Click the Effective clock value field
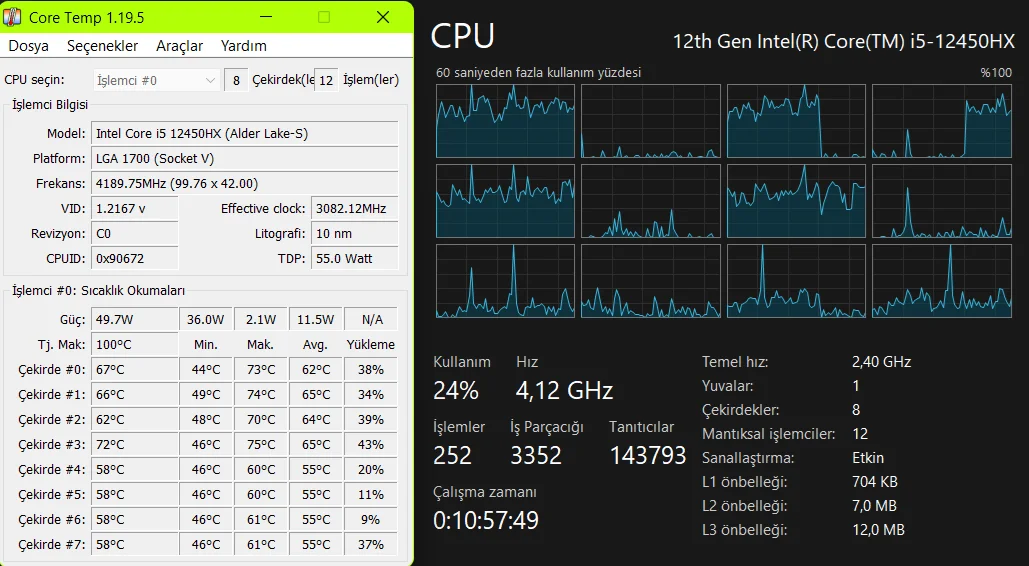This screenshot has width=1029, height=566. [353, 209]
